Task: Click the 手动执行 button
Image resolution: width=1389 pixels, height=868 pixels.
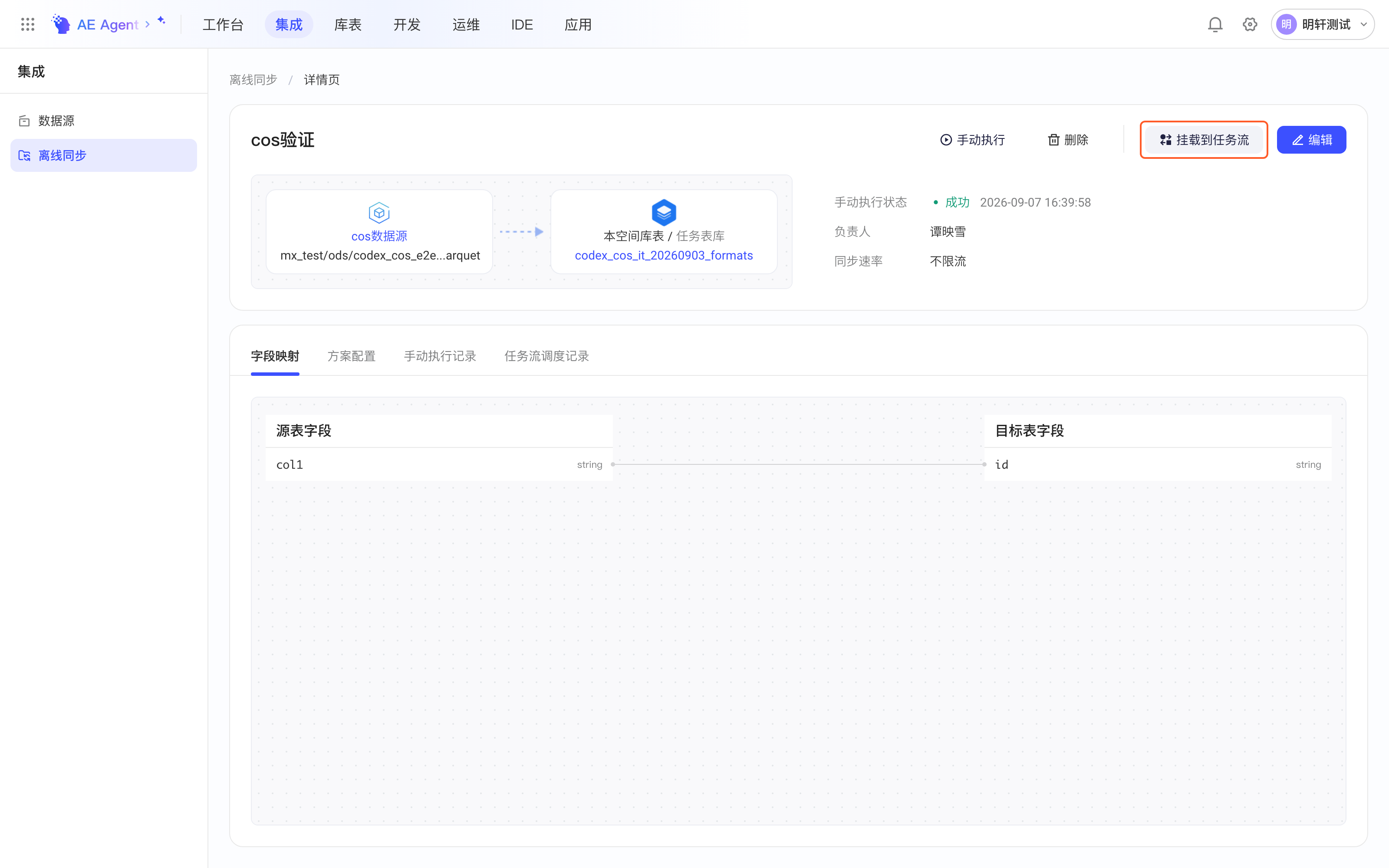Action: click(x=972, y=139)
